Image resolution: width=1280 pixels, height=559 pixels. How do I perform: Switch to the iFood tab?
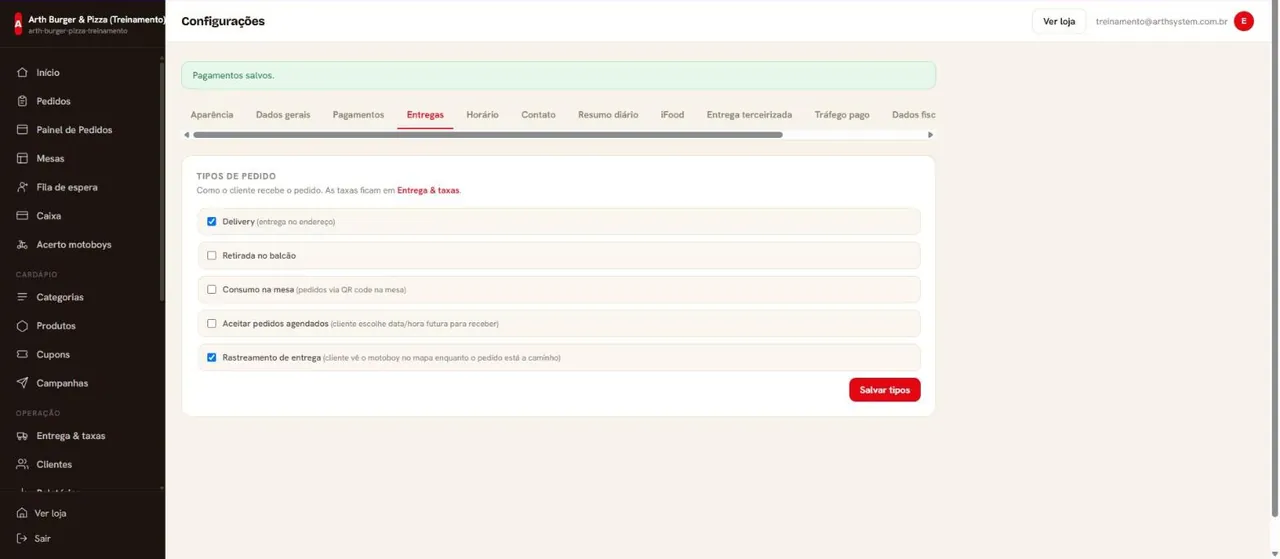pyautogui.click(x=673, y=115)
